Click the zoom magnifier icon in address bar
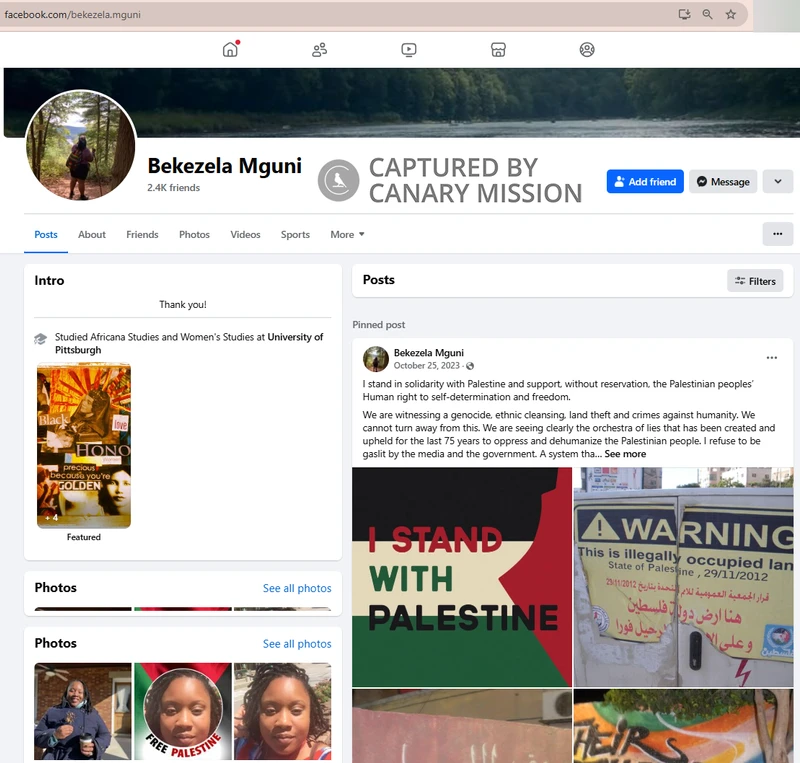800x763 pixels. [707, 14]
